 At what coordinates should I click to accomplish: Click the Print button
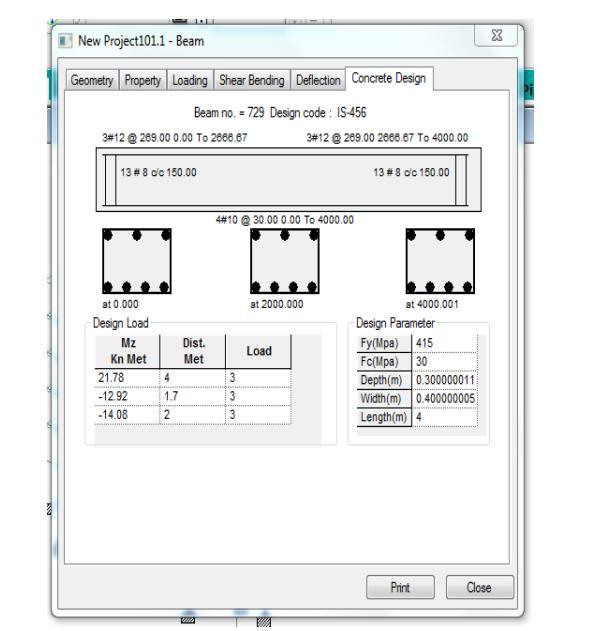click(x=400, y=587)
